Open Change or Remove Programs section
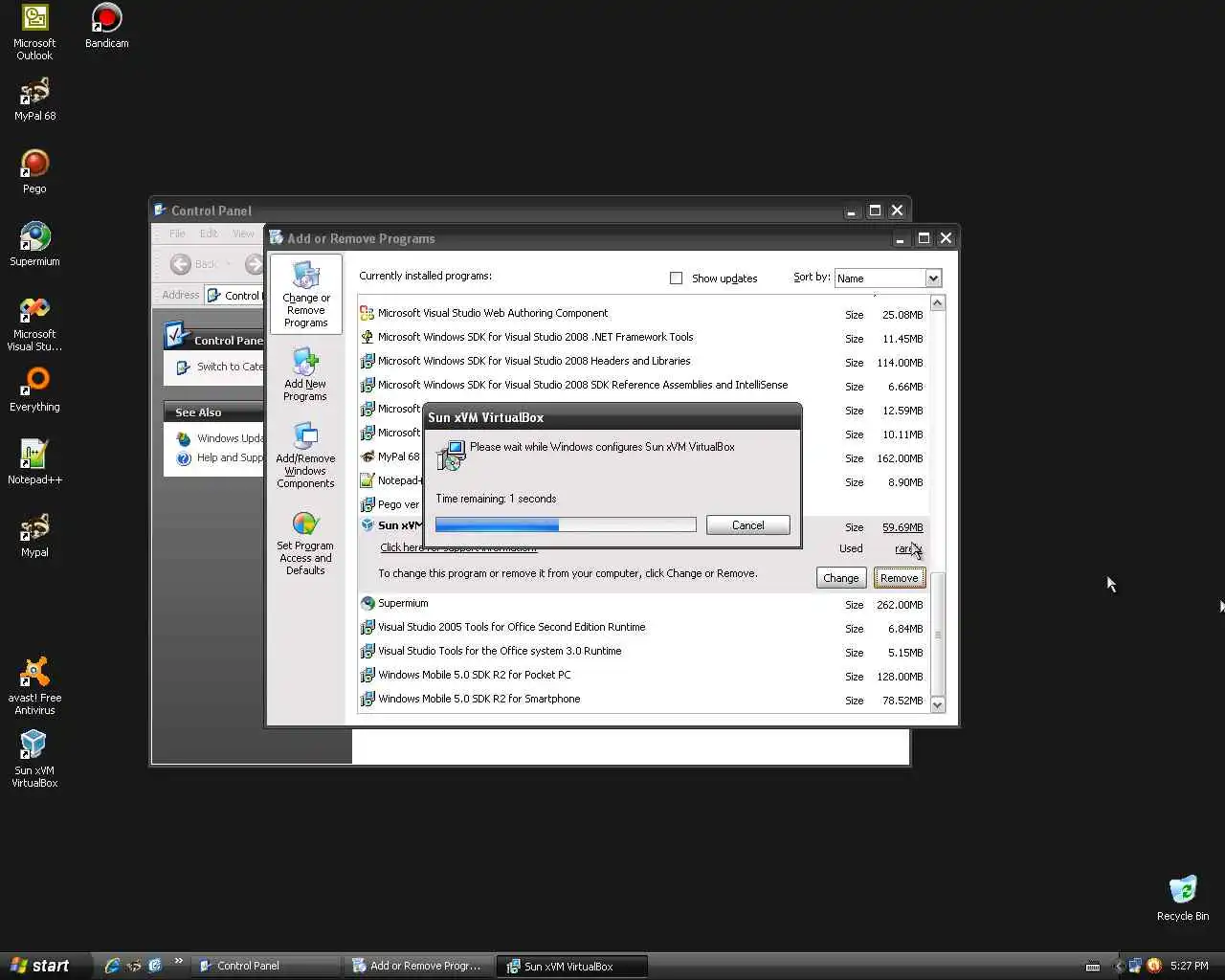Viewport: 1225px width, 980px height. click(305, 294)
